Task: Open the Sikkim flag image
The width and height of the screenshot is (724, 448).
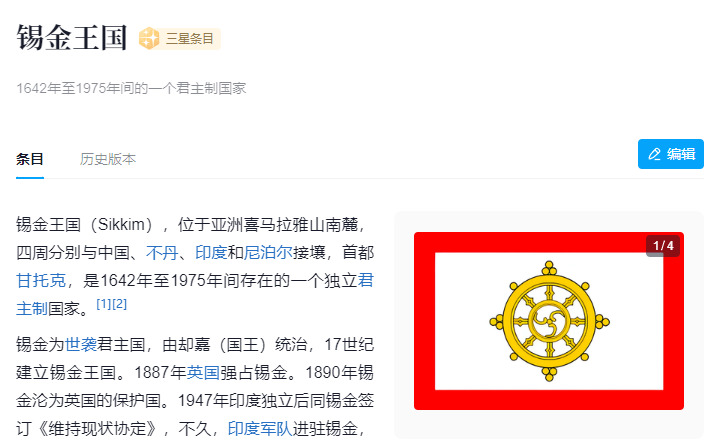Action: (549, 321)
